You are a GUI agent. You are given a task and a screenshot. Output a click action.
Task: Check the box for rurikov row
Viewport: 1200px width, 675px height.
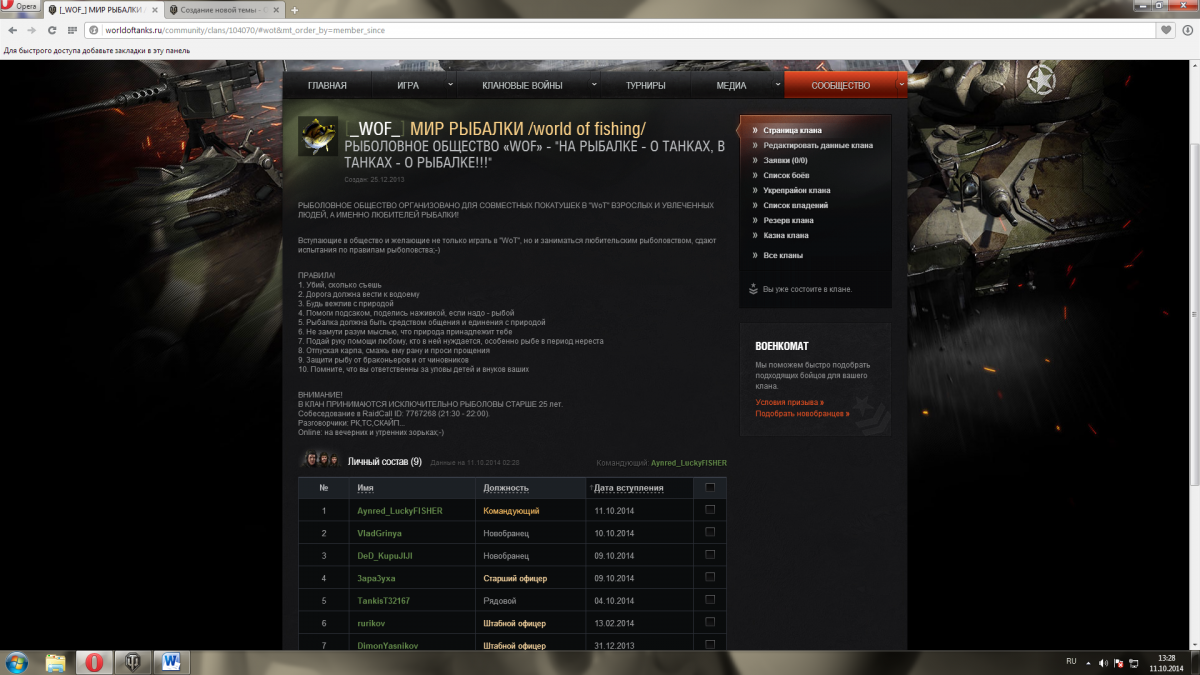point(710,622)
